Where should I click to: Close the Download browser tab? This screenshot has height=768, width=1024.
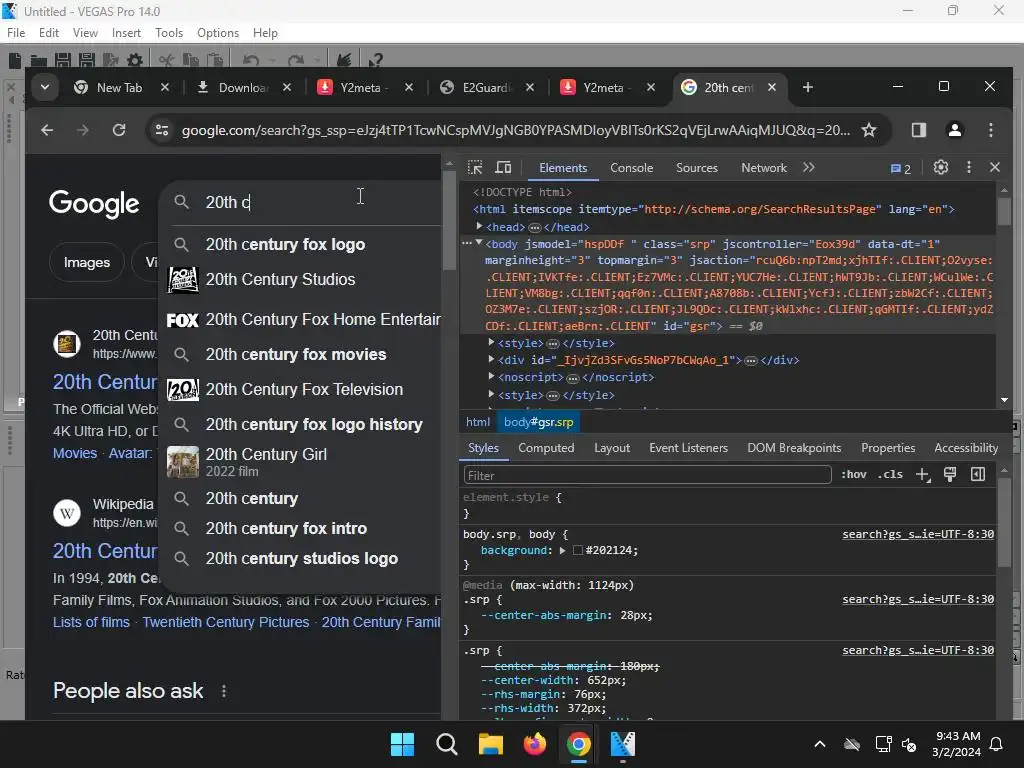(287, 88)
